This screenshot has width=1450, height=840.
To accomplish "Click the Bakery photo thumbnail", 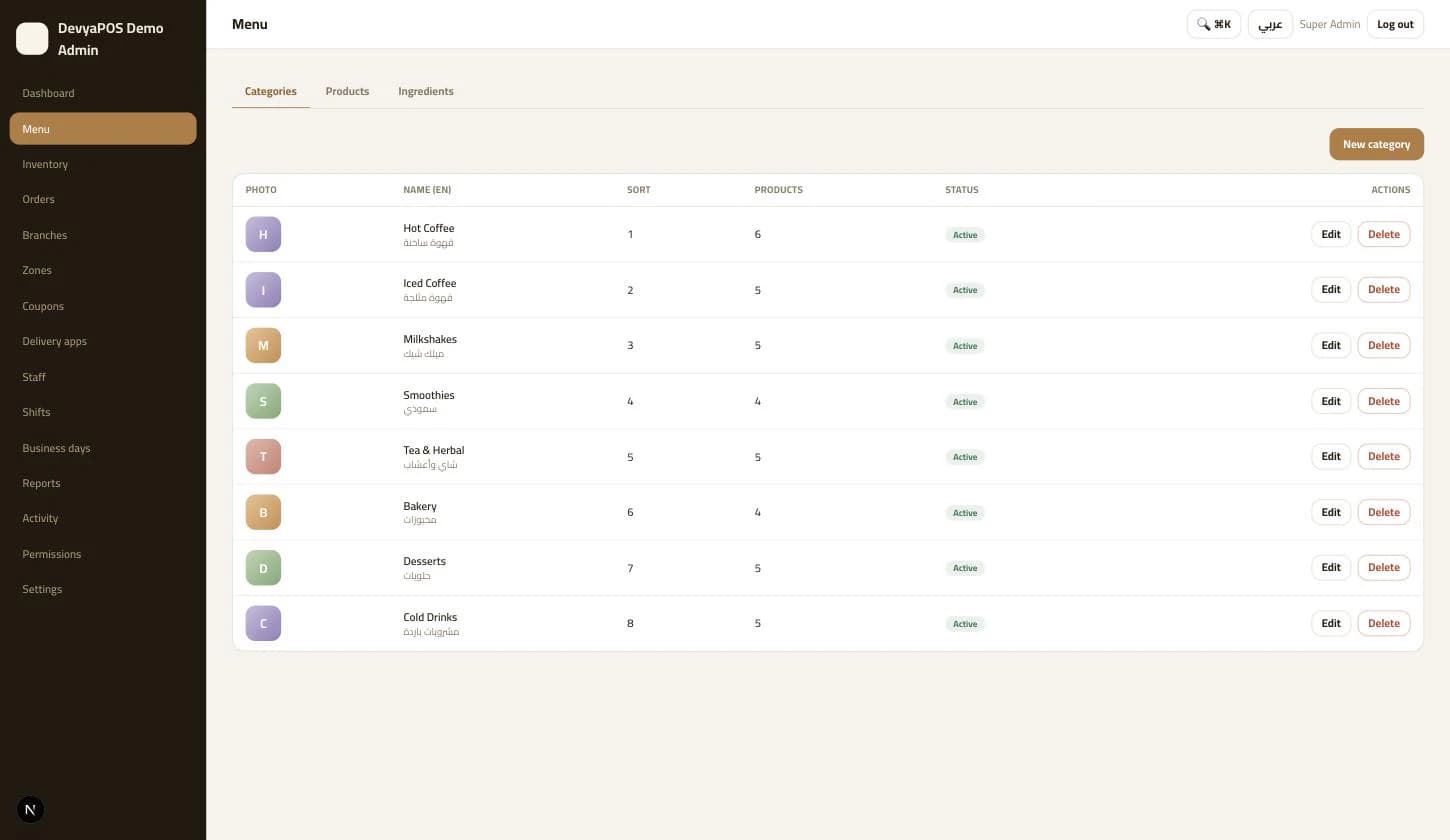I will tap(263, 512).
